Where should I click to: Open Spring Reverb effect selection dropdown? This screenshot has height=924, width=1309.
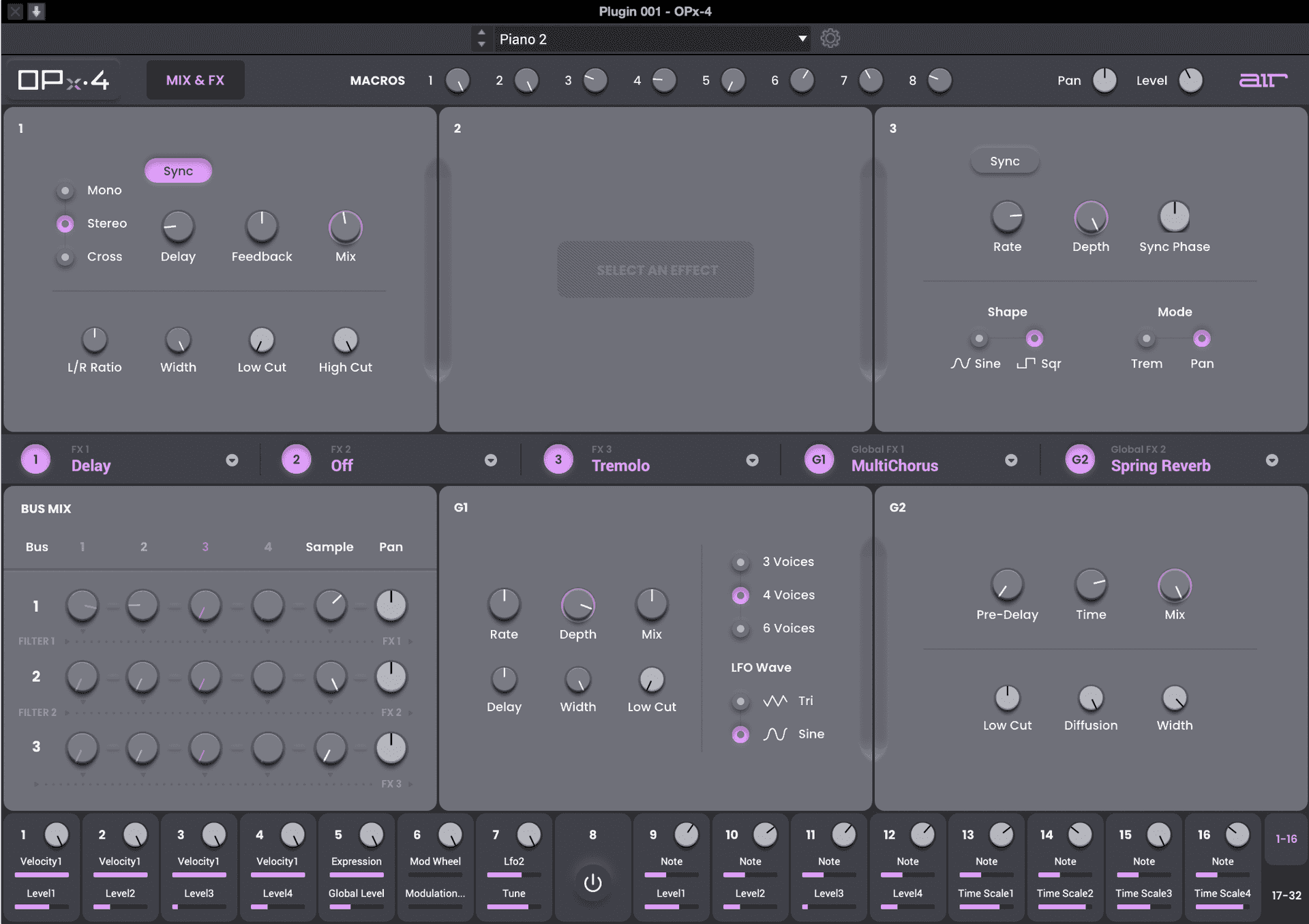pos(1272,460)
